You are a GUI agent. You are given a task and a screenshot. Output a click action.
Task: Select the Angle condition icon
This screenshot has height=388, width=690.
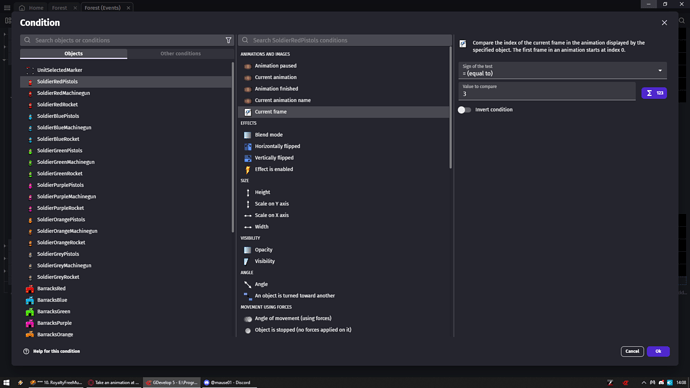click(x=248, y=284)
